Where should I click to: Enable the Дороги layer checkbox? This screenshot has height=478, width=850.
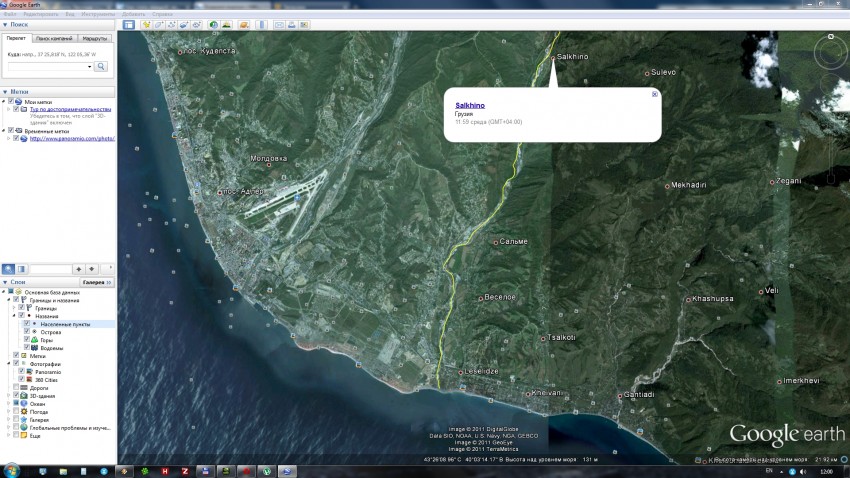click(15, 388)
